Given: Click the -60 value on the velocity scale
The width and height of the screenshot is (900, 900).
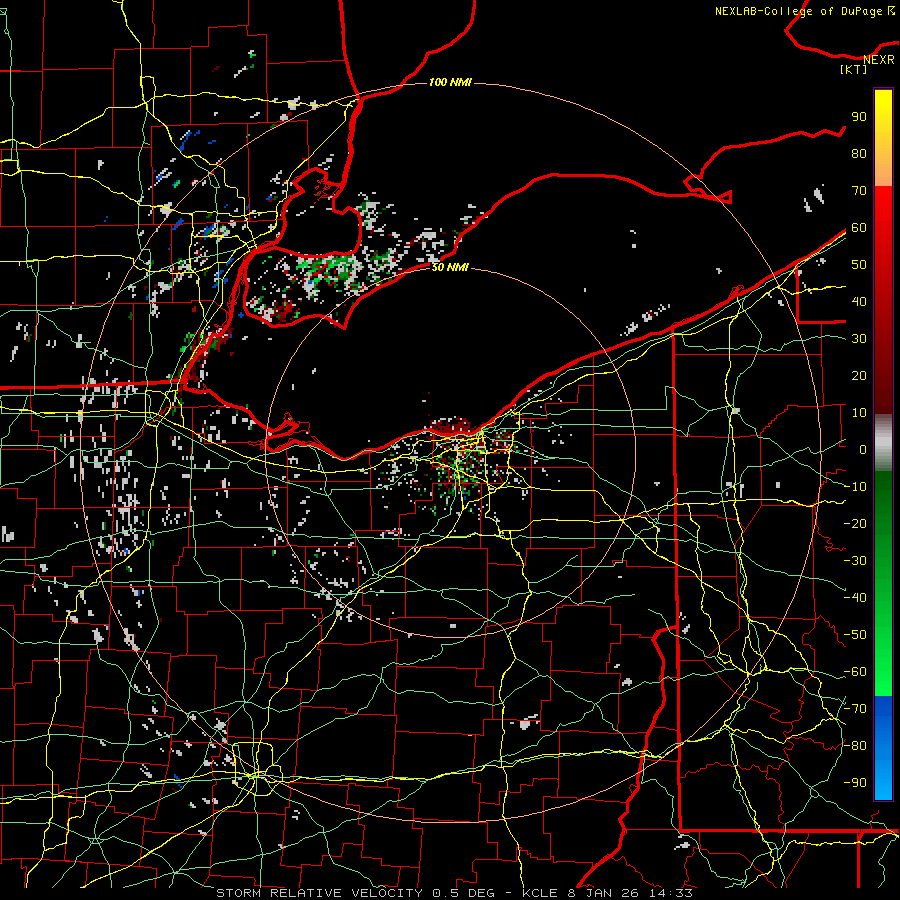Looking at the screenshot, I should [x=855, y=672].
